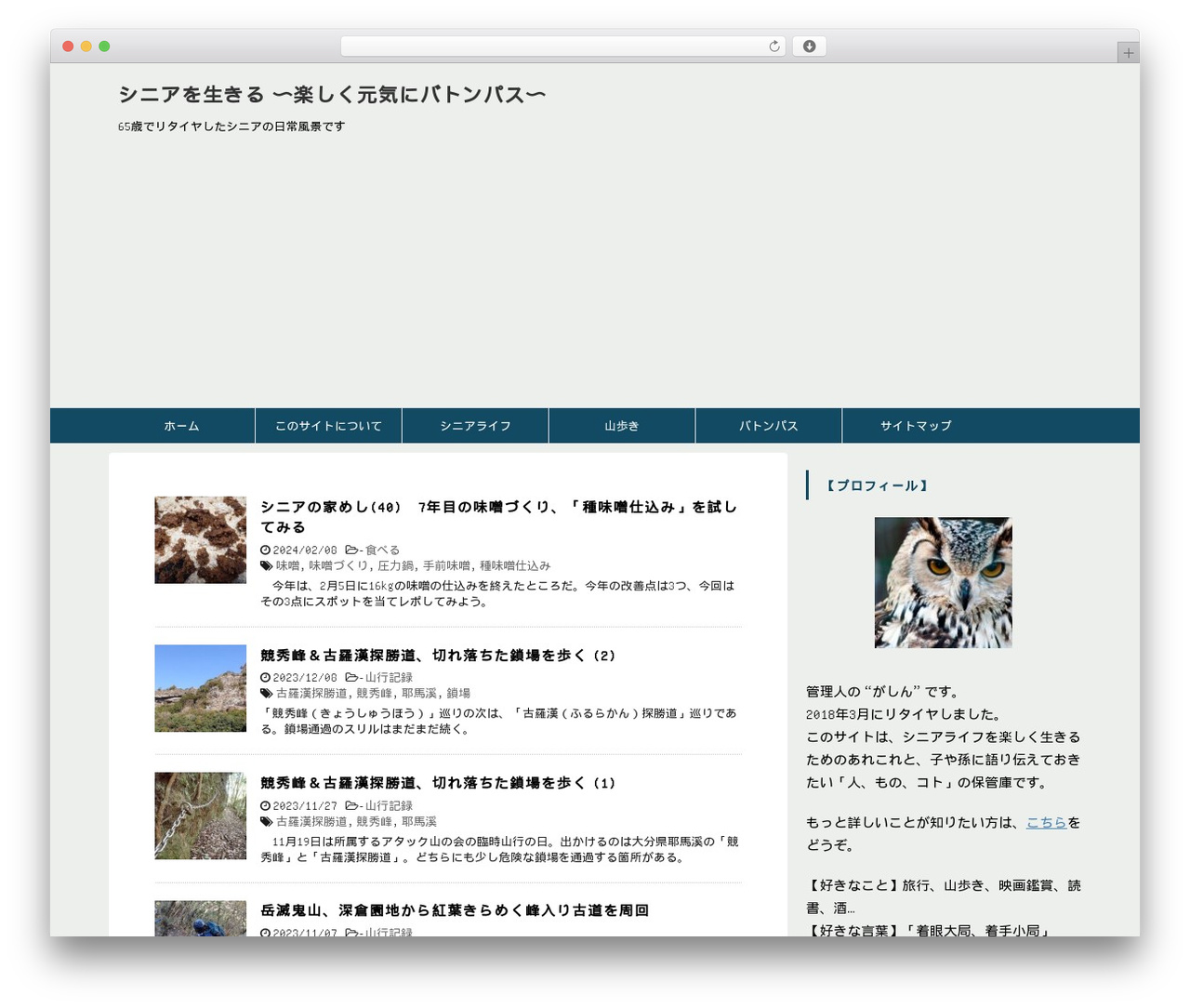Click the こちら link in the profile
Viewport: 1190px width, 1008px height.
click(1046, 823)
